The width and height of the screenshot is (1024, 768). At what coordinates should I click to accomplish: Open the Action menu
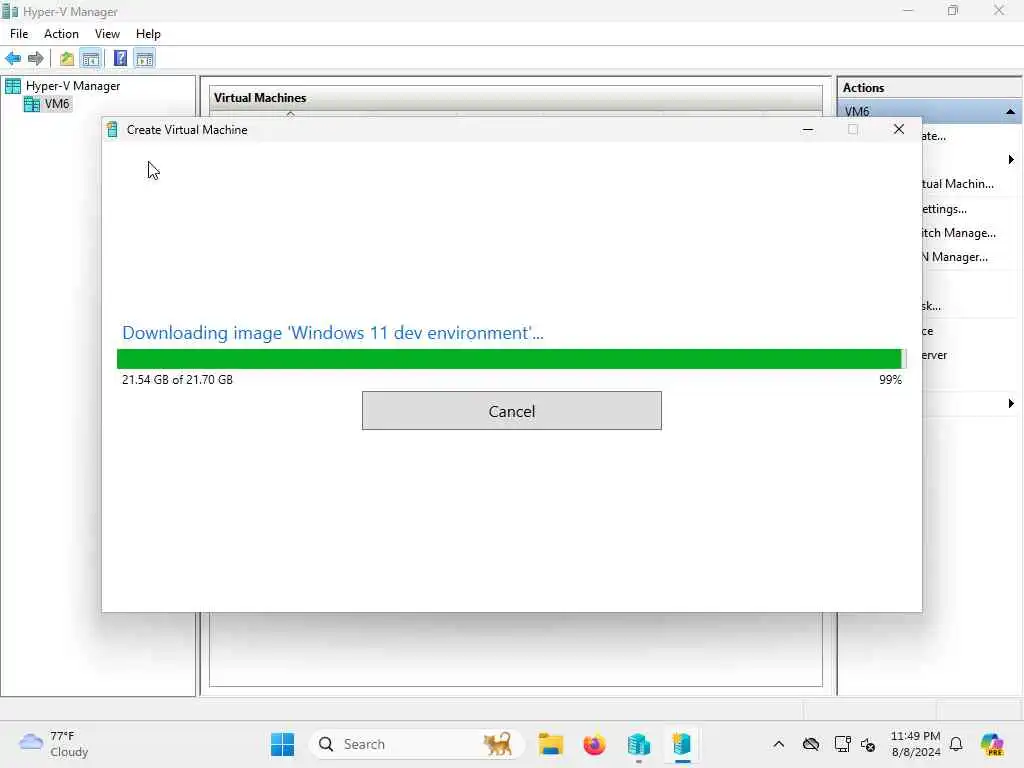[x=61, y=34]
